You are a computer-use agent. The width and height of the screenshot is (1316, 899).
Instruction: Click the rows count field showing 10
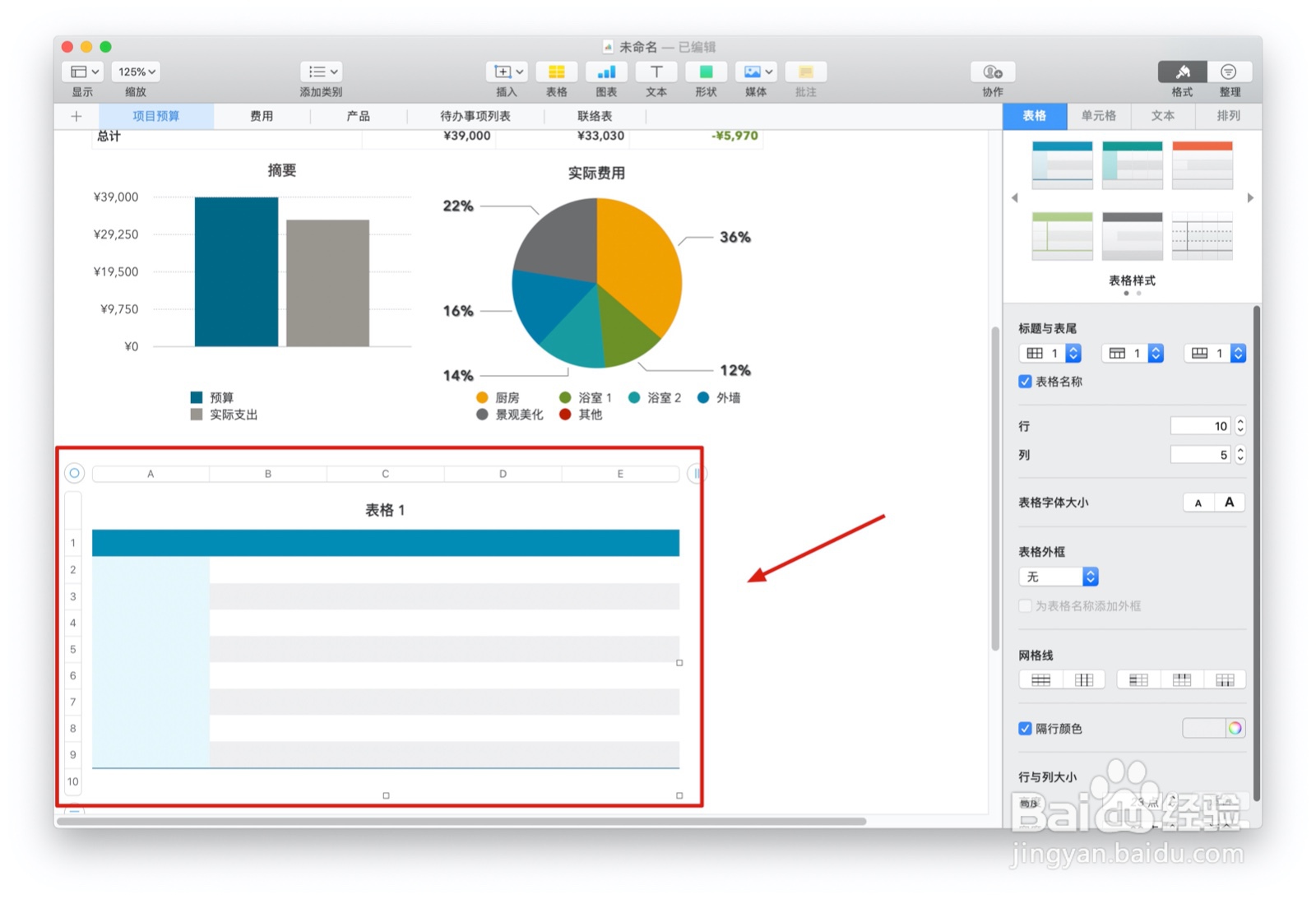pyautogui.click(x=1201, y=426)
